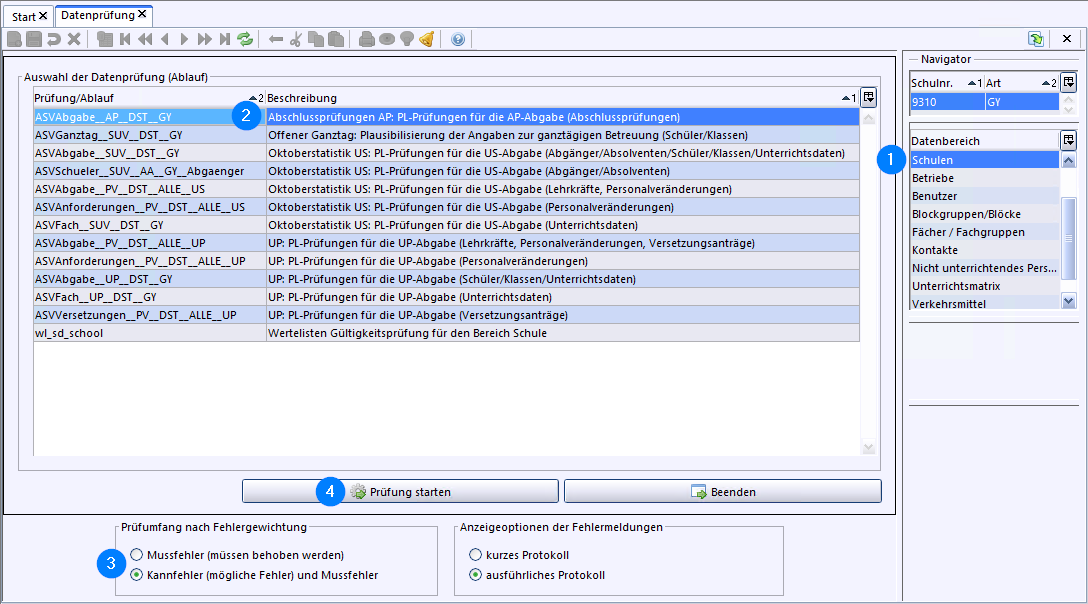Select the wl_sd_school check row

pyautogui.click(x=446, y=334)
